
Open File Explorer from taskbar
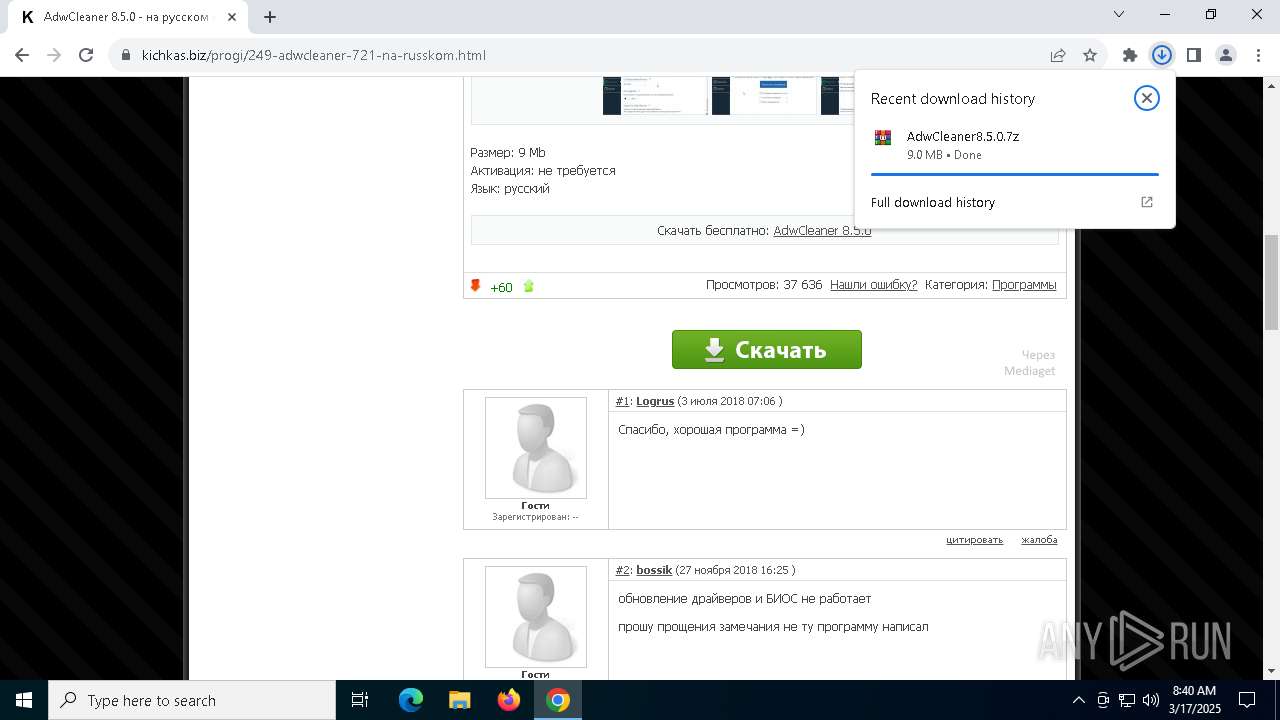460,700
